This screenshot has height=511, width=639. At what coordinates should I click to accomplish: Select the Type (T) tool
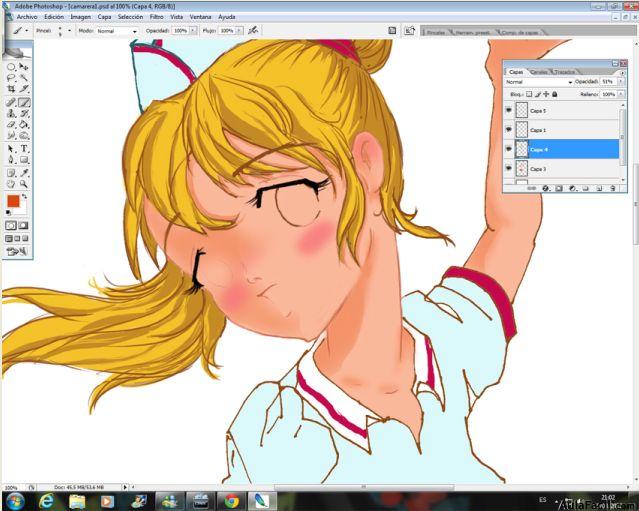coord(24,149)
